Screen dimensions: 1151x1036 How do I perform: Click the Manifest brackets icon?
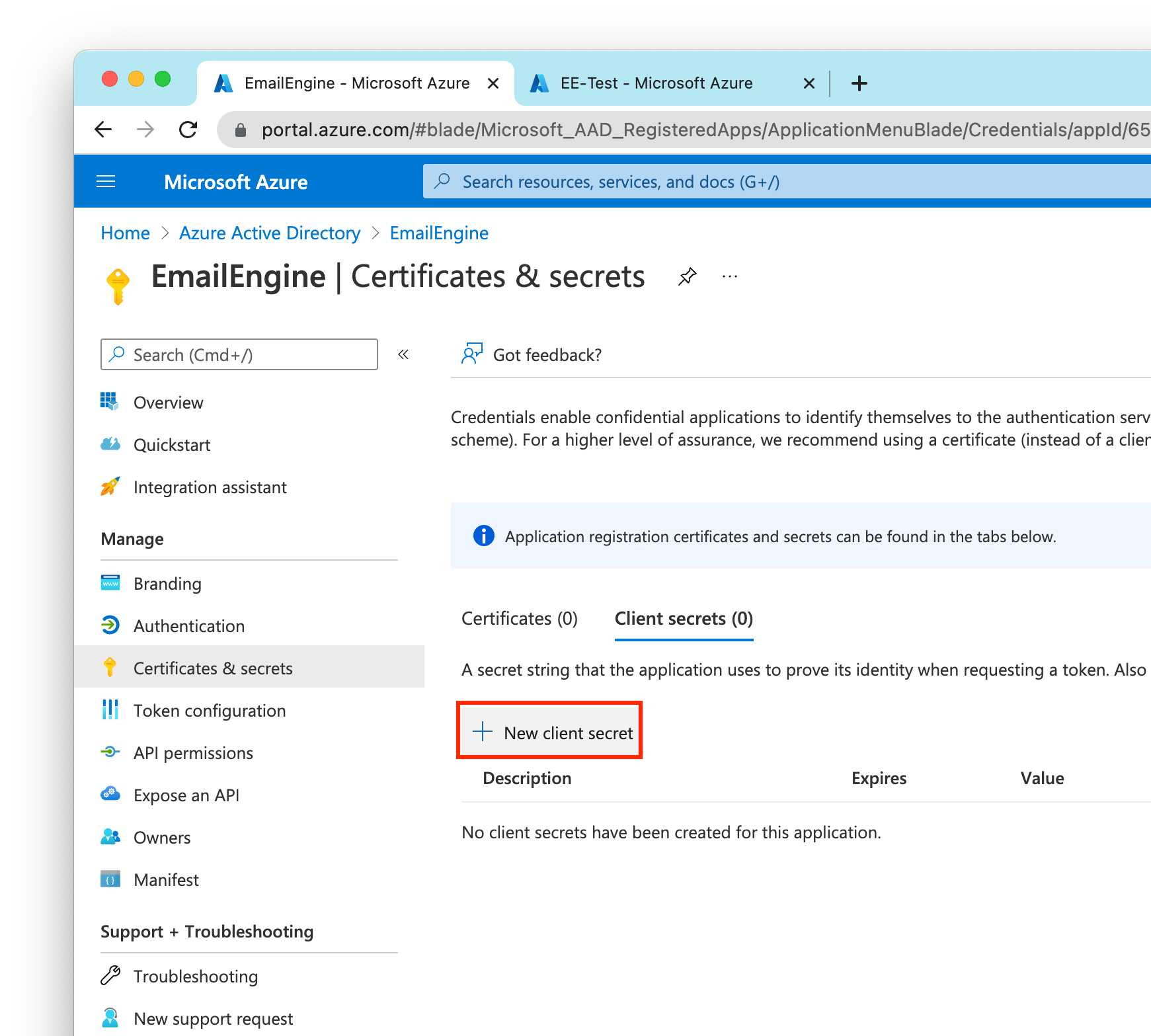coord(110,879)
